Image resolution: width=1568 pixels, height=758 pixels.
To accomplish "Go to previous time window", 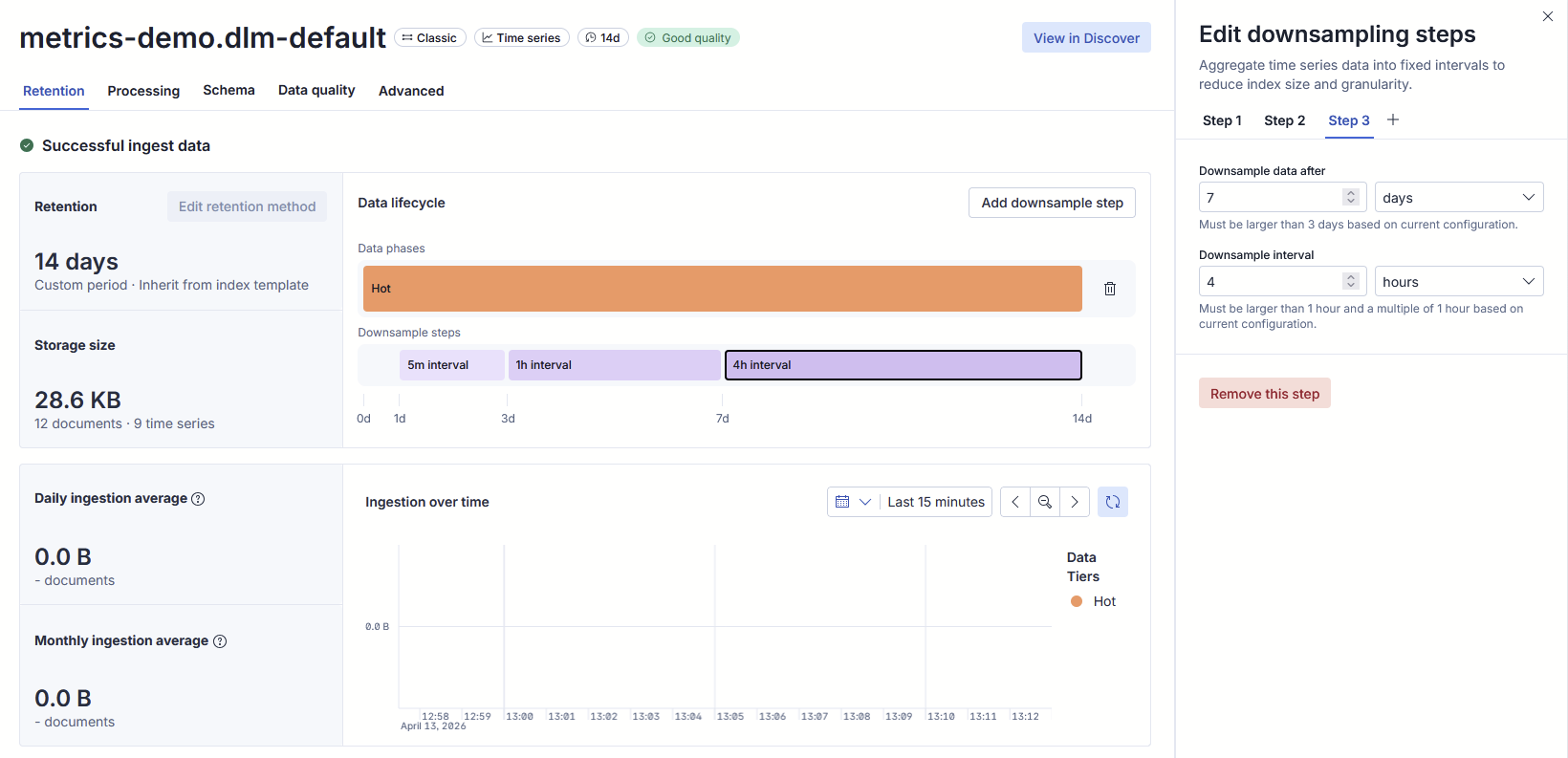I will tap(1015, 502).
